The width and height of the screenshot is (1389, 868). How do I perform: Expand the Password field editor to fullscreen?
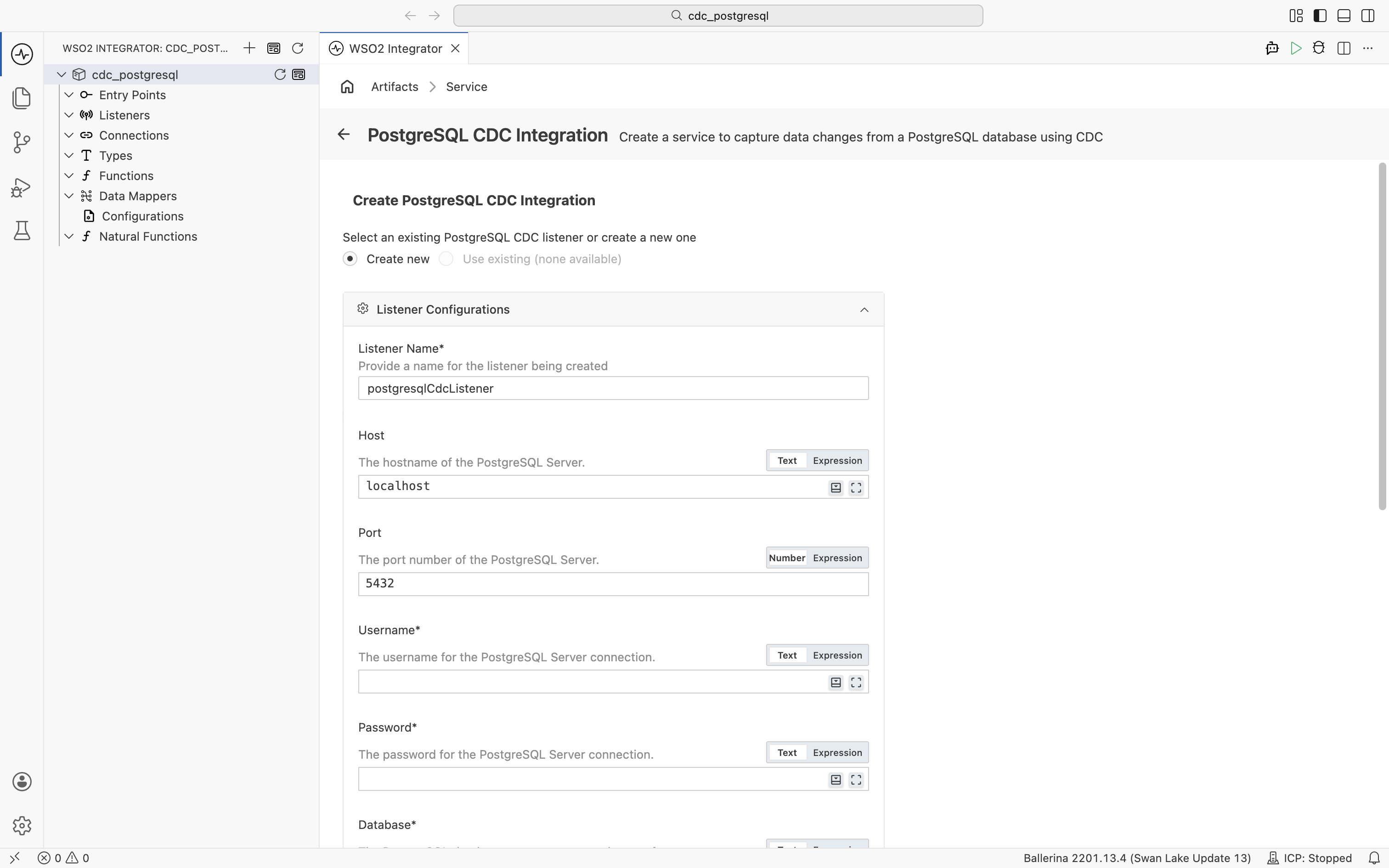tap(856, 780)
